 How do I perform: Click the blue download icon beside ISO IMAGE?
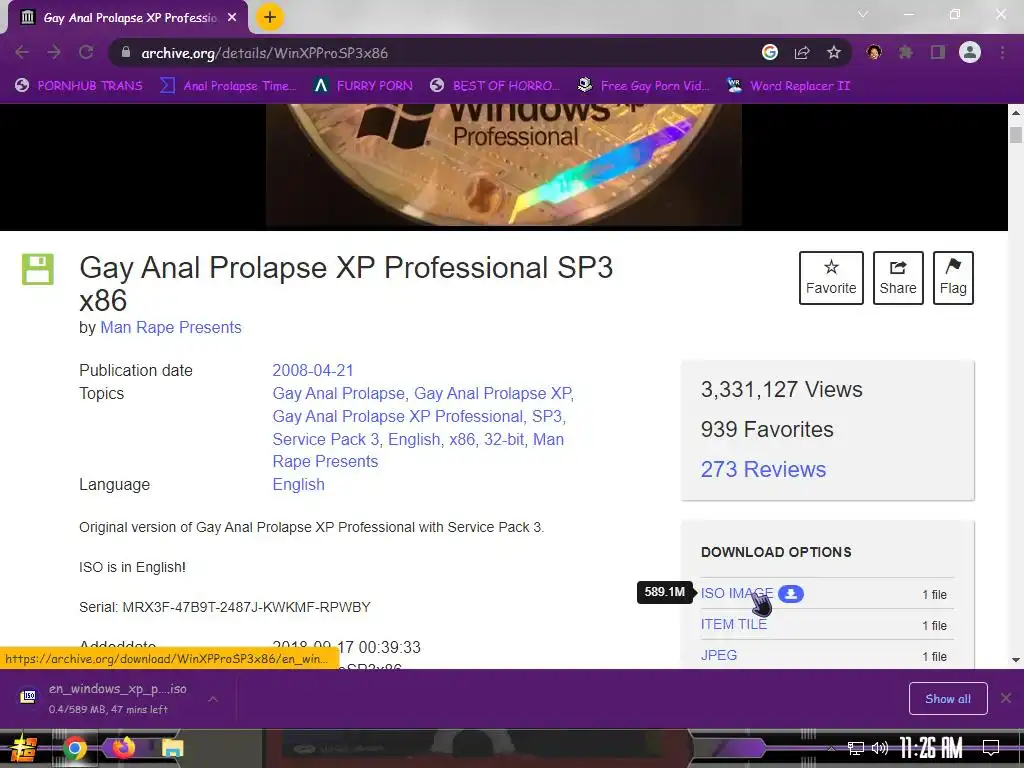click(x=791, y=594)
